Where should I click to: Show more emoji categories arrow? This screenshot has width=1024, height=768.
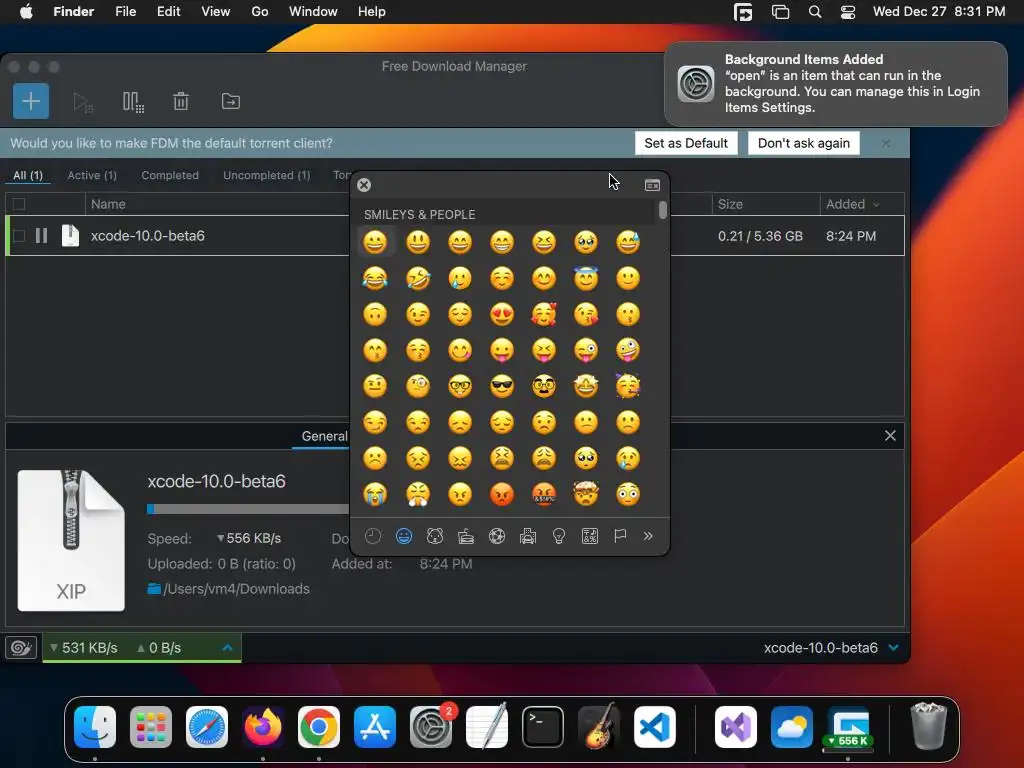click(648, 536)
